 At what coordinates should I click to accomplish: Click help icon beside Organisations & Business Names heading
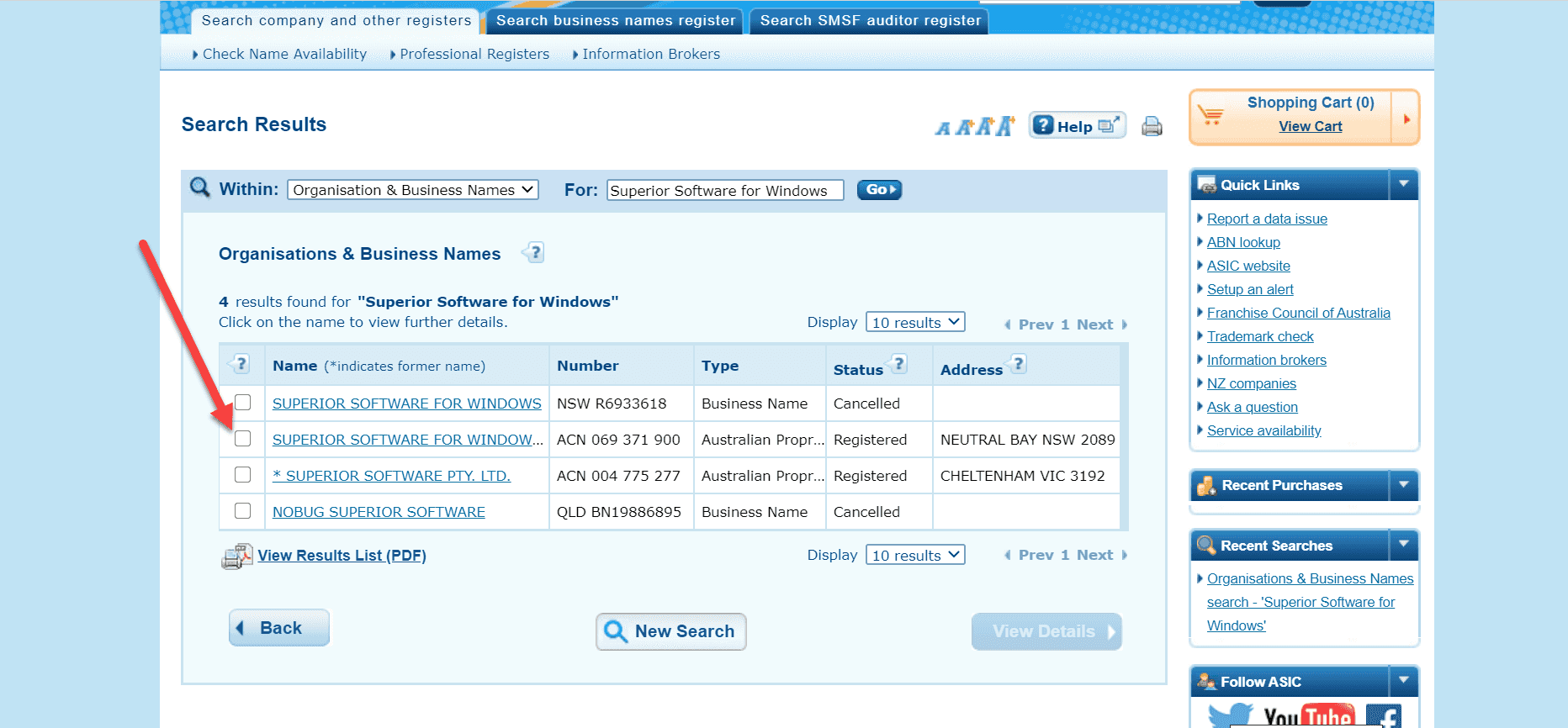pos(534,252)
